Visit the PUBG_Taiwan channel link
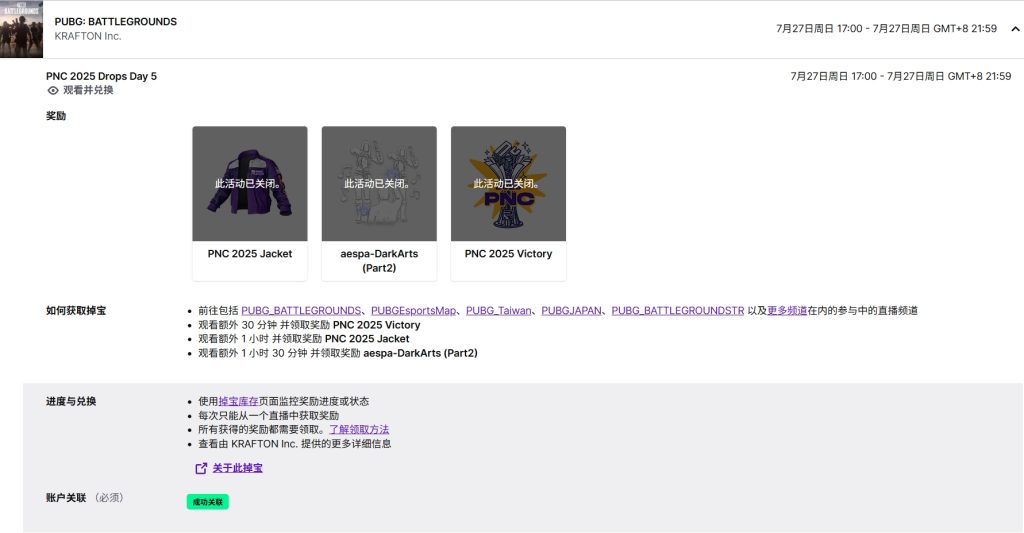 [498, 311]
